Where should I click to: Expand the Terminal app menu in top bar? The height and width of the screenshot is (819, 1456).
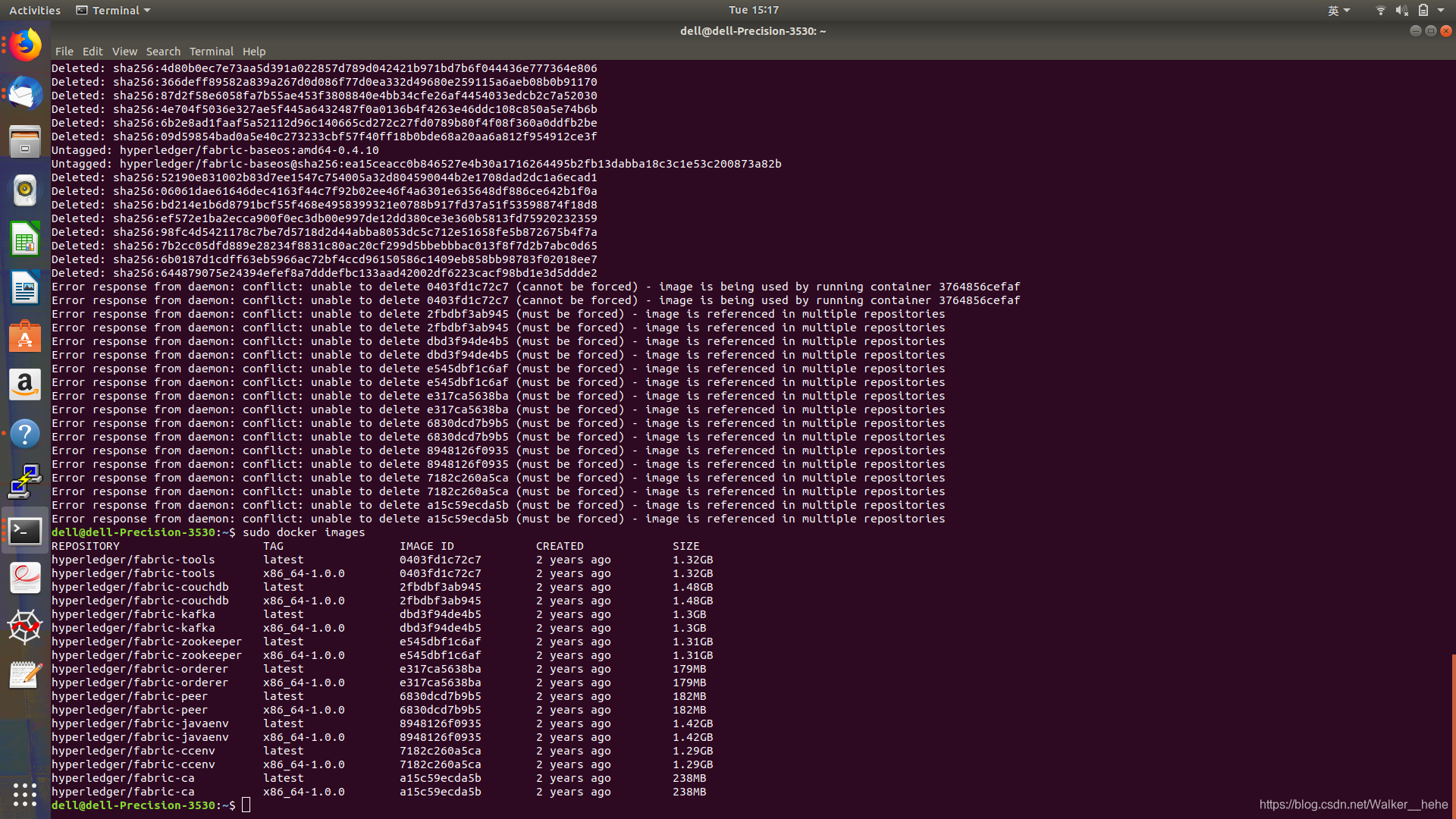tap(114, 11)
